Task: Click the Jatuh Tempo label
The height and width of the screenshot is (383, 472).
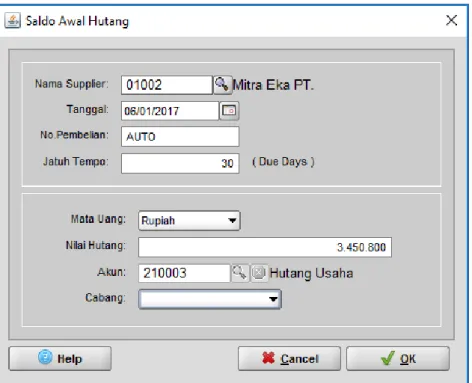Action: 76,162
